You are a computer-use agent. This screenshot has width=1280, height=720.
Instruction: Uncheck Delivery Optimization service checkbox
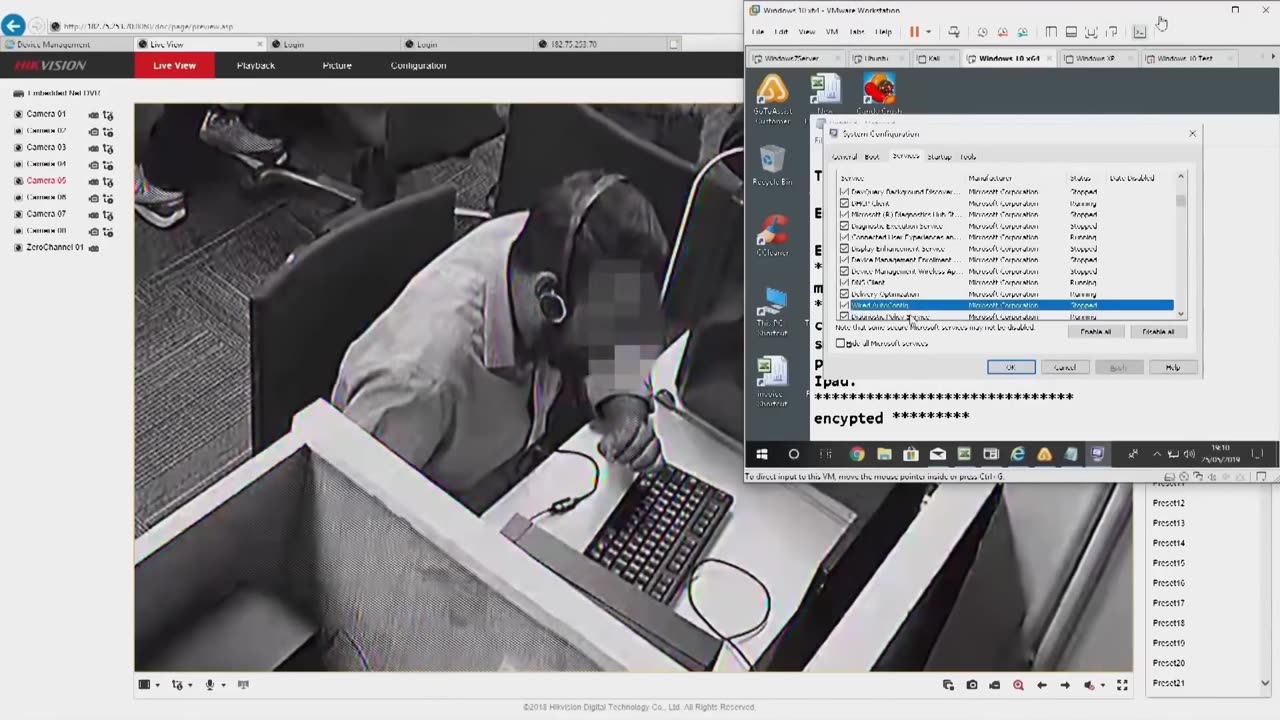pyautogui.click(x=844, y=294)
